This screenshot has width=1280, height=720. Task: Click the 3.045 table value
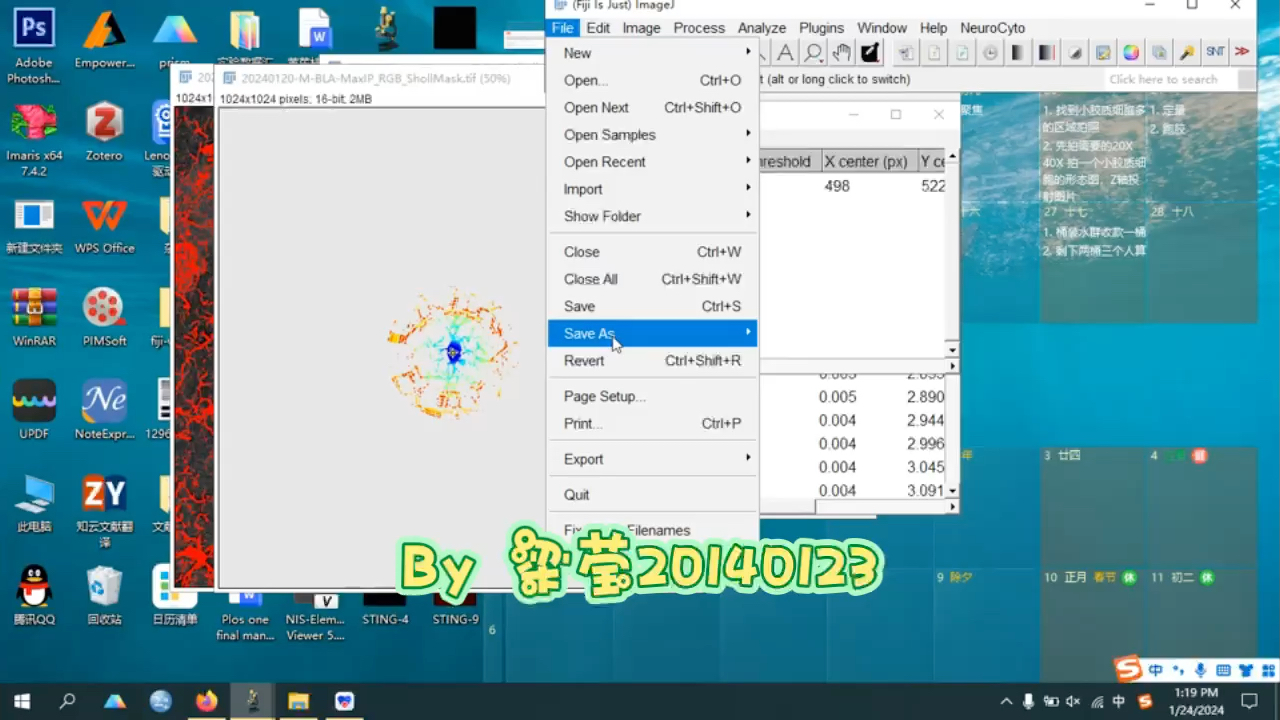click(925, 467)
